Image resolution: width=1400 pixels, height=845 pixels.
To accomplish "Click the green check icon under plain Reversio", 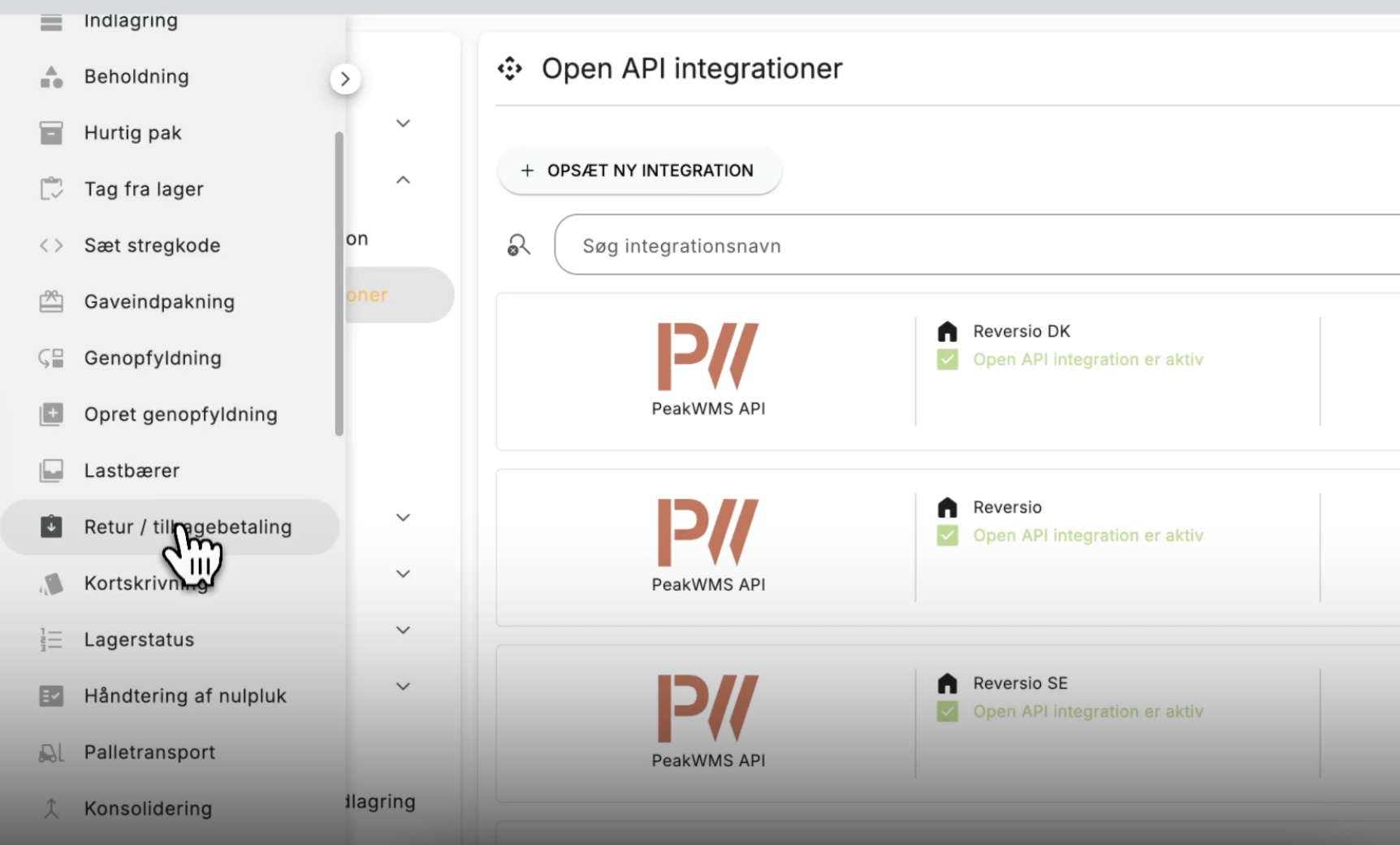I will (947, 535).
